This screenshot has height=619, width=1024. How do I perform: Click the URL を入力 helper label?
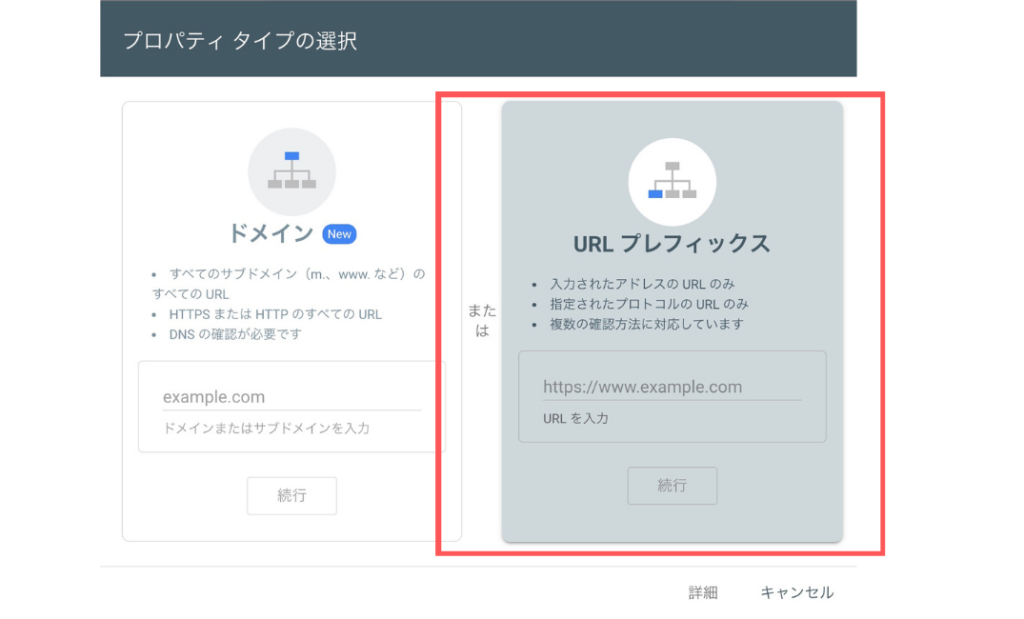tap(575, 418)
